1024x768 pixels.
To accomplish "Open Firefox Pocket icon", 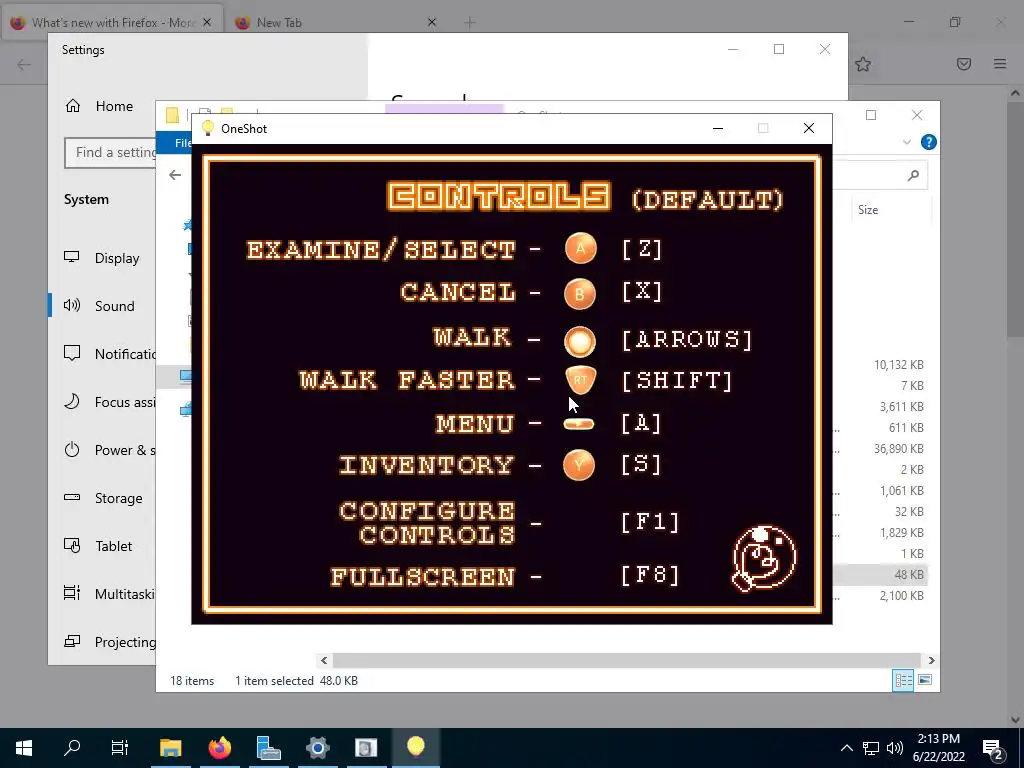I will (964, 64).
